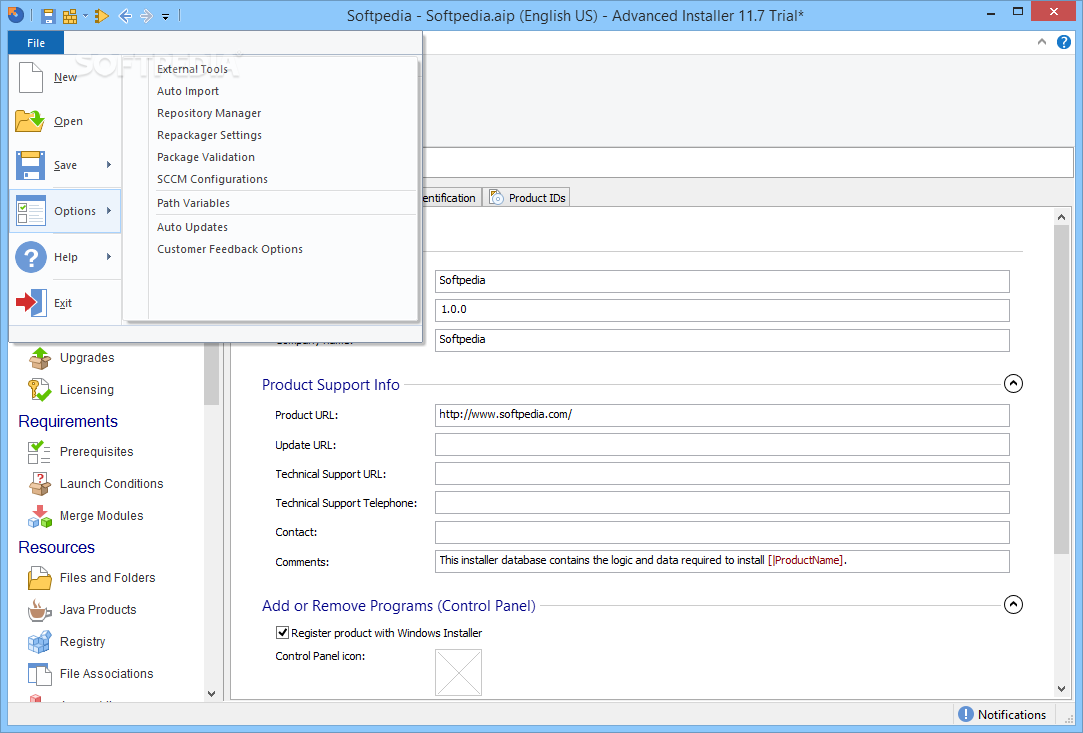The width and height of the screenshot is (1083, 733).
Task: Click the Update URL input field
Action: 722,445
